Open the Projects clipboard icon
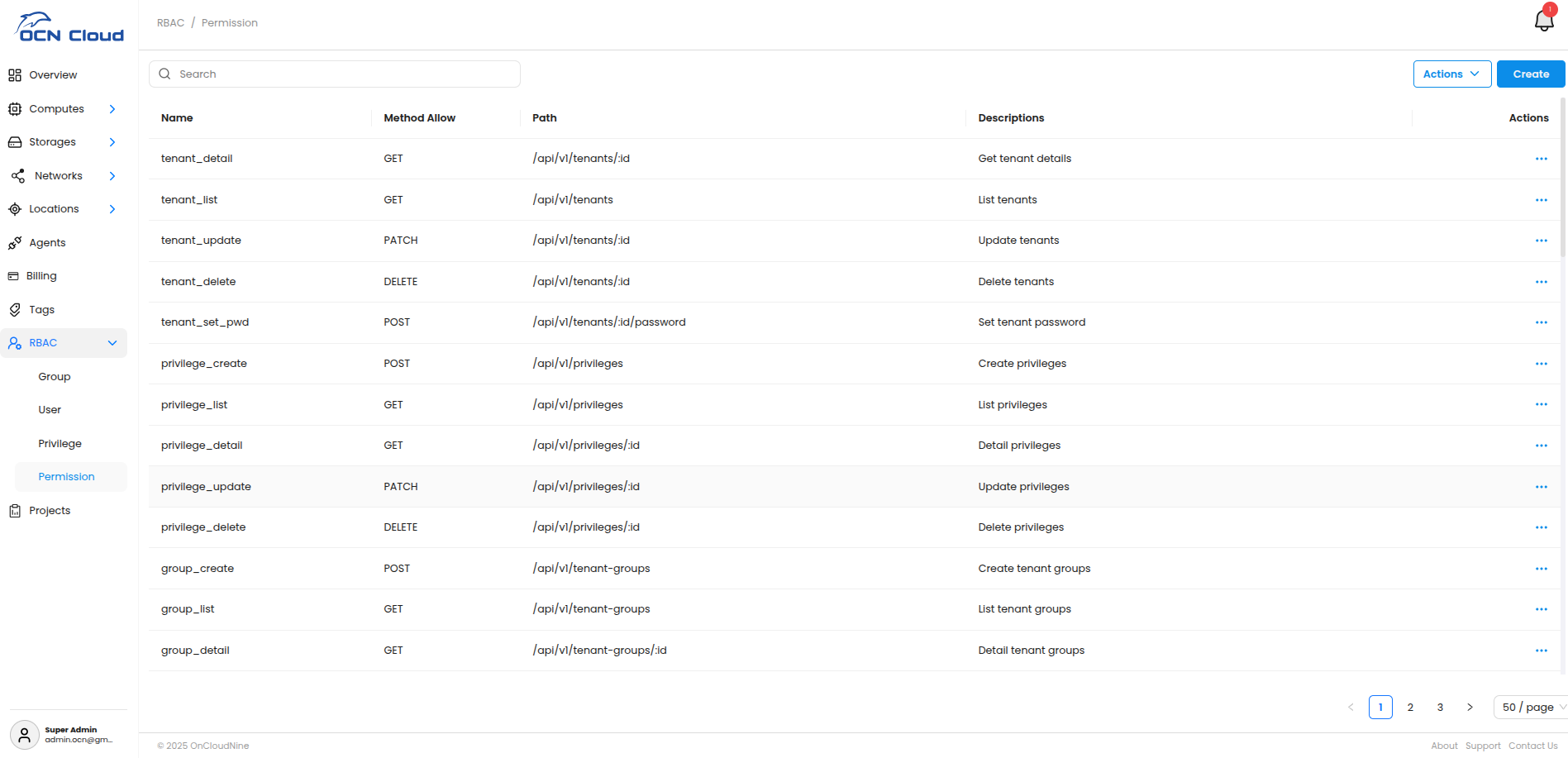 [x=15, y=511]
